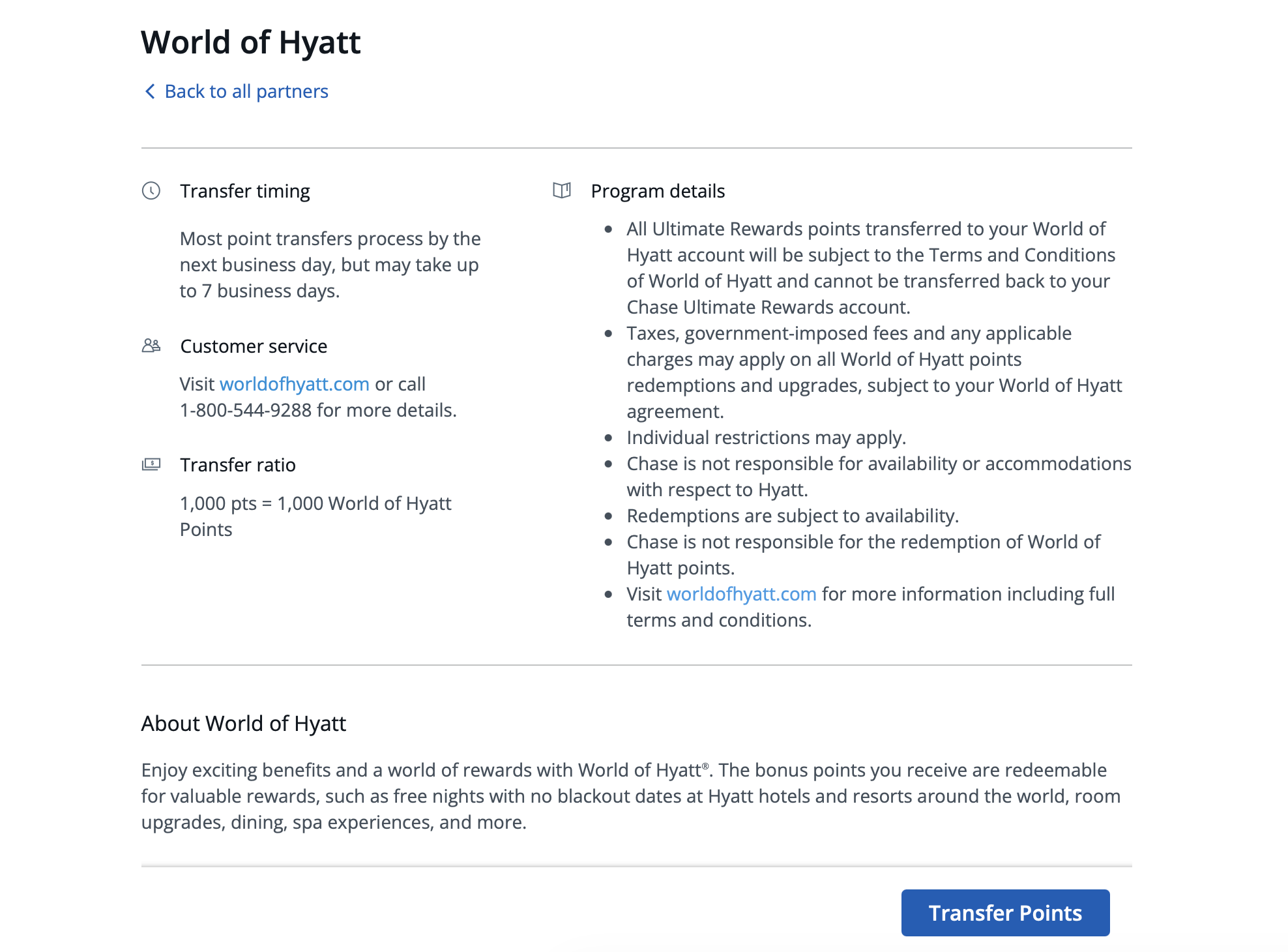This screenshot has height=952, width=1288.
Task: Click the 'Taxes, government-imposed fees' bullet
Action: pyautogui.click(x=874, y=372)
